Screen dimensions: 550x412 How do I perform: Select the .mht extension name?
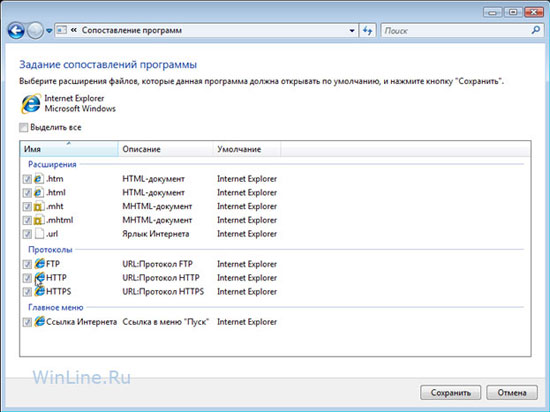click(x=55, y=206)
